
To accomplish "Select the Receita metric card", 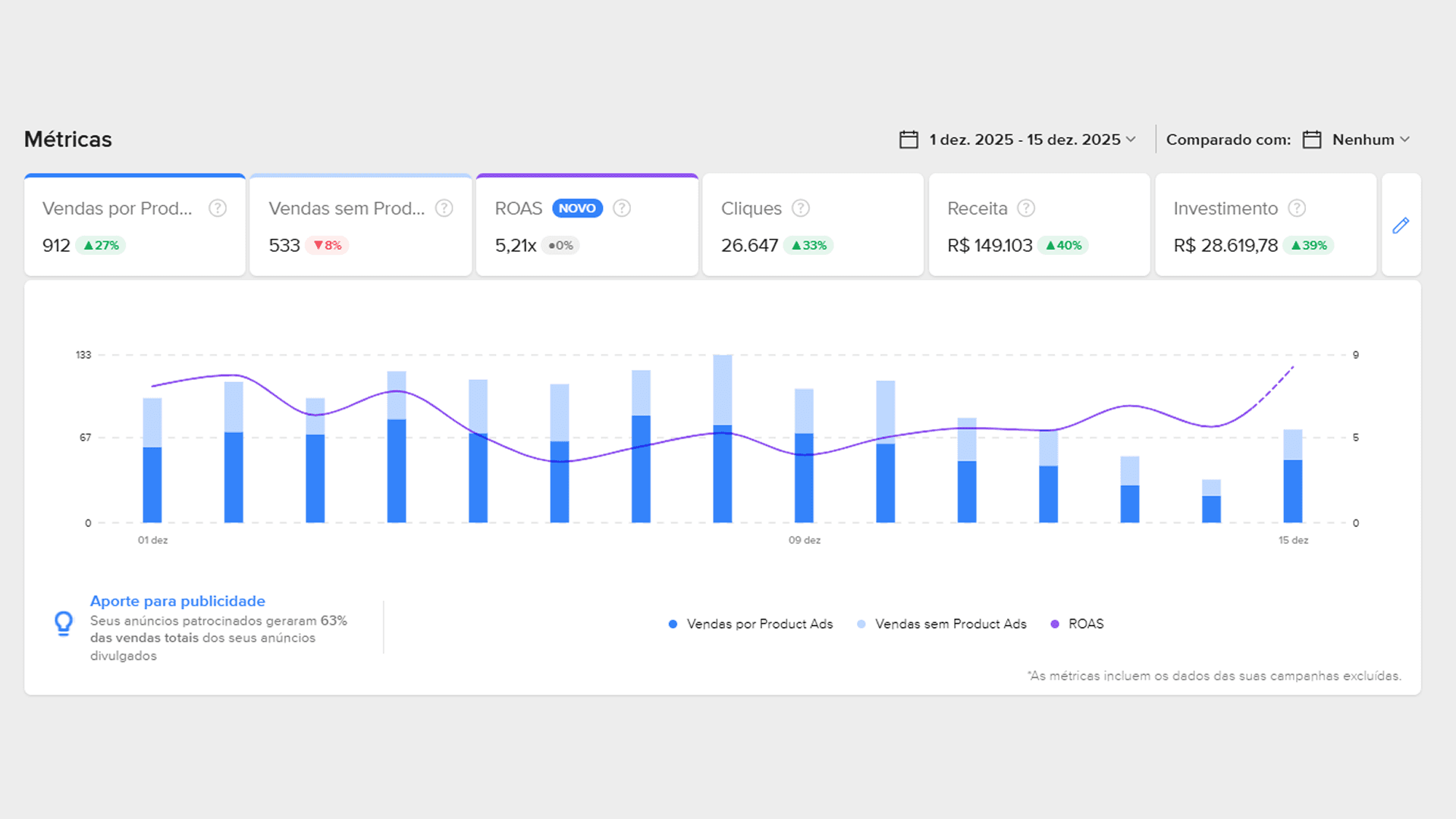I will tap(1038, 226).
